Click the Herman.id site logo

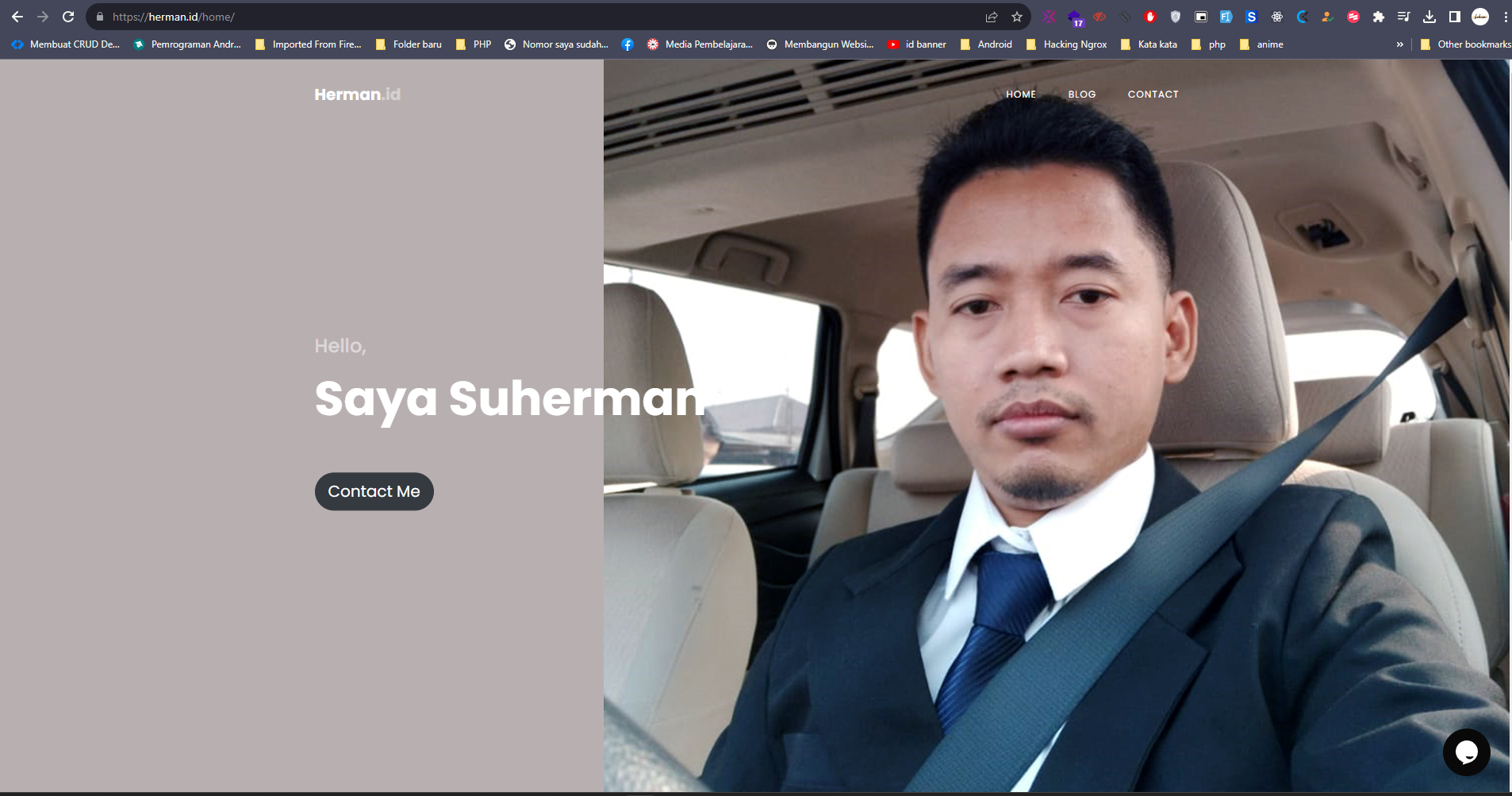coord(356,94)
